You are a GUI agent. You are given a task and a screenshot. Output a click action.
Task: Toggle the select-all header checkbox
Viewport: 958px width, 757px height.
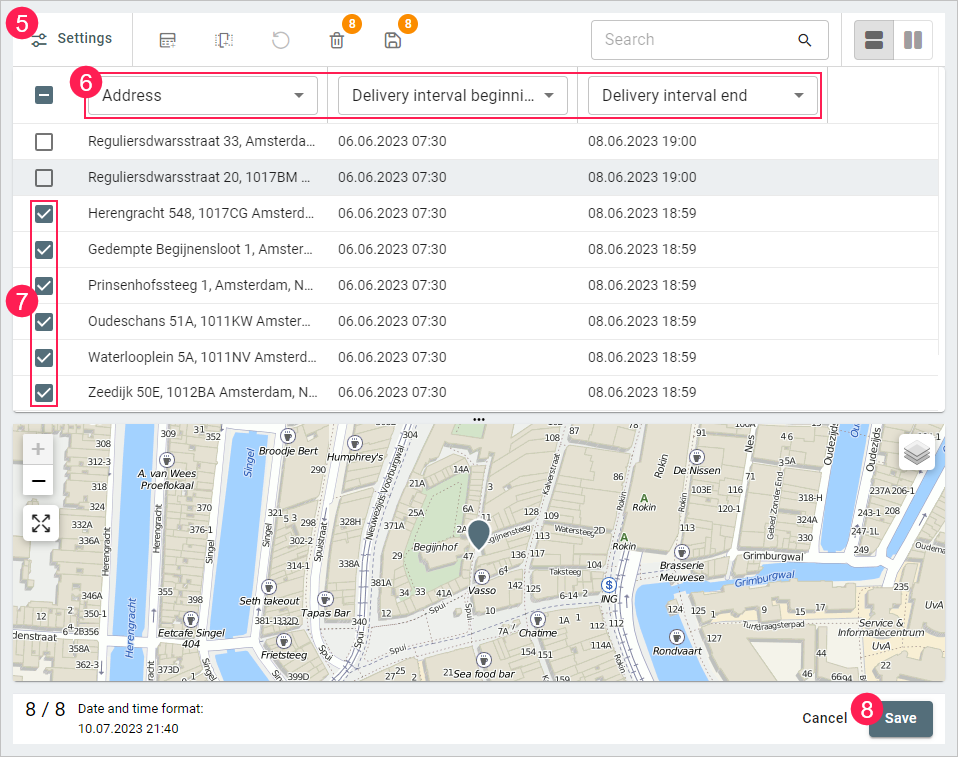pyautogui.click(x=44, y=96)
